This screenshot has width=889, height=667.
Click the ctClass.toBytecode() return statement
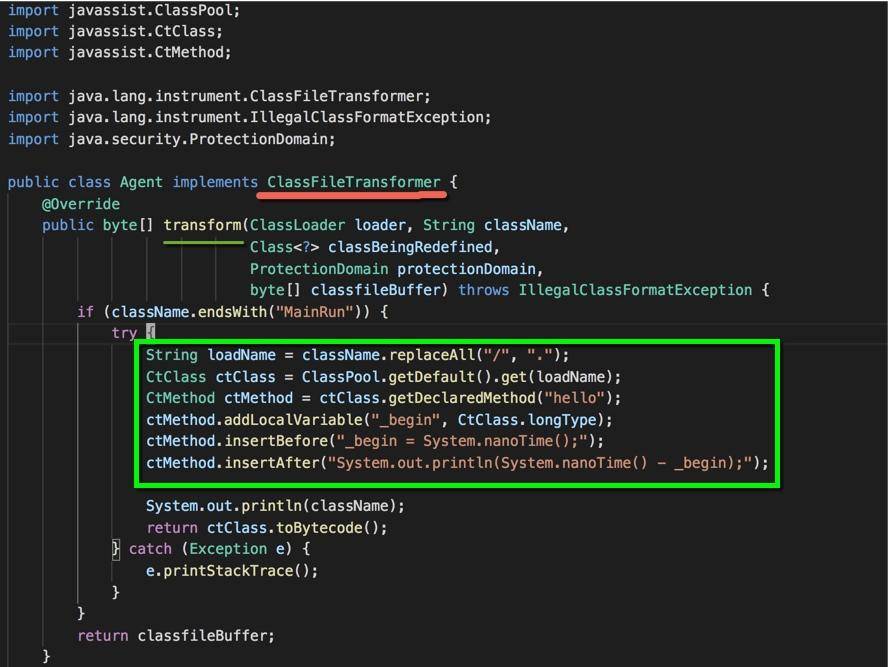[x=266, y=527]
